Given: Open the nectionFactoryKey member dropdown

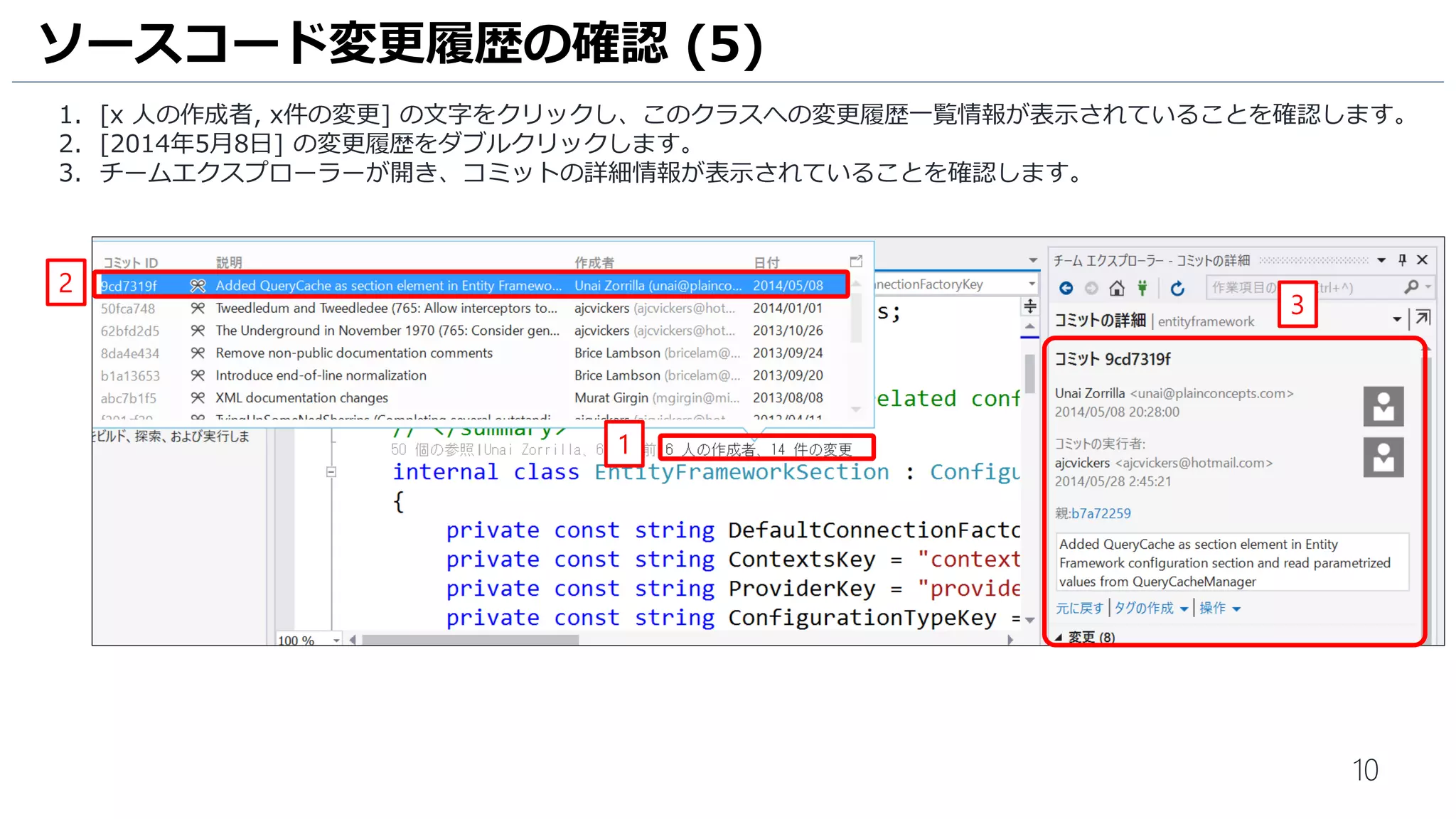Looking at the screenshot, I should pyautogui.click(x=1031, y=284).
